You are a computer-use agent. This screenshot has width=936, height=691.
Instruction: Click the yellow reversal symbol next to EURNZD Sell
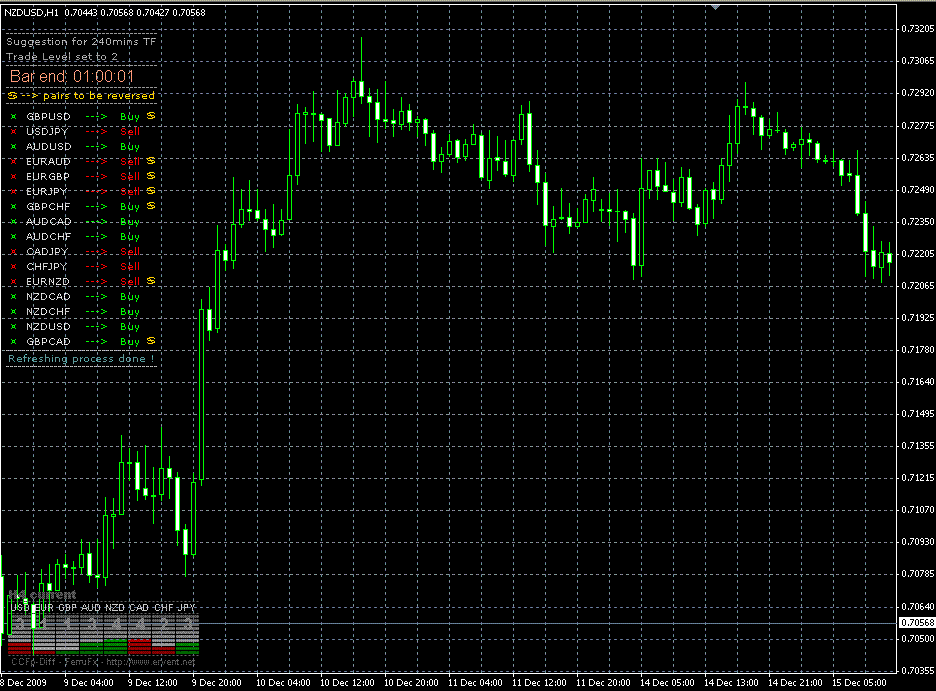click(151, 281)
